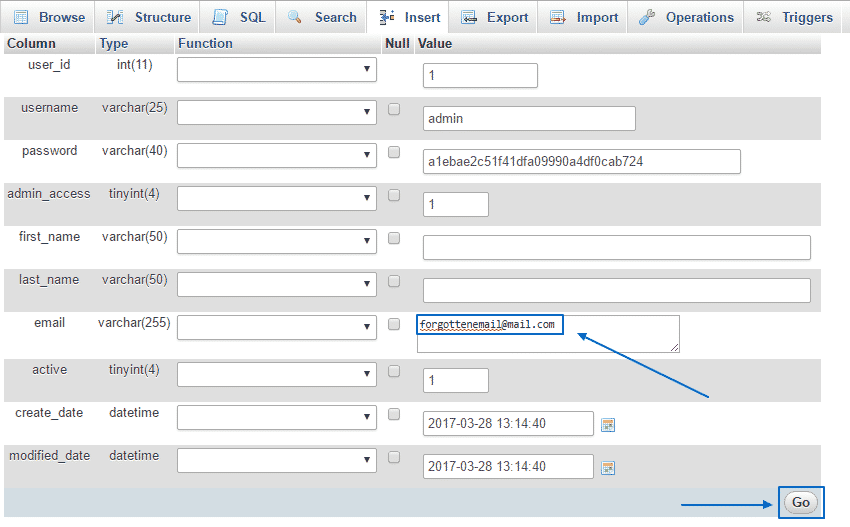
Task: Toggle Null checkbox for password
Action: click(394, 152)
